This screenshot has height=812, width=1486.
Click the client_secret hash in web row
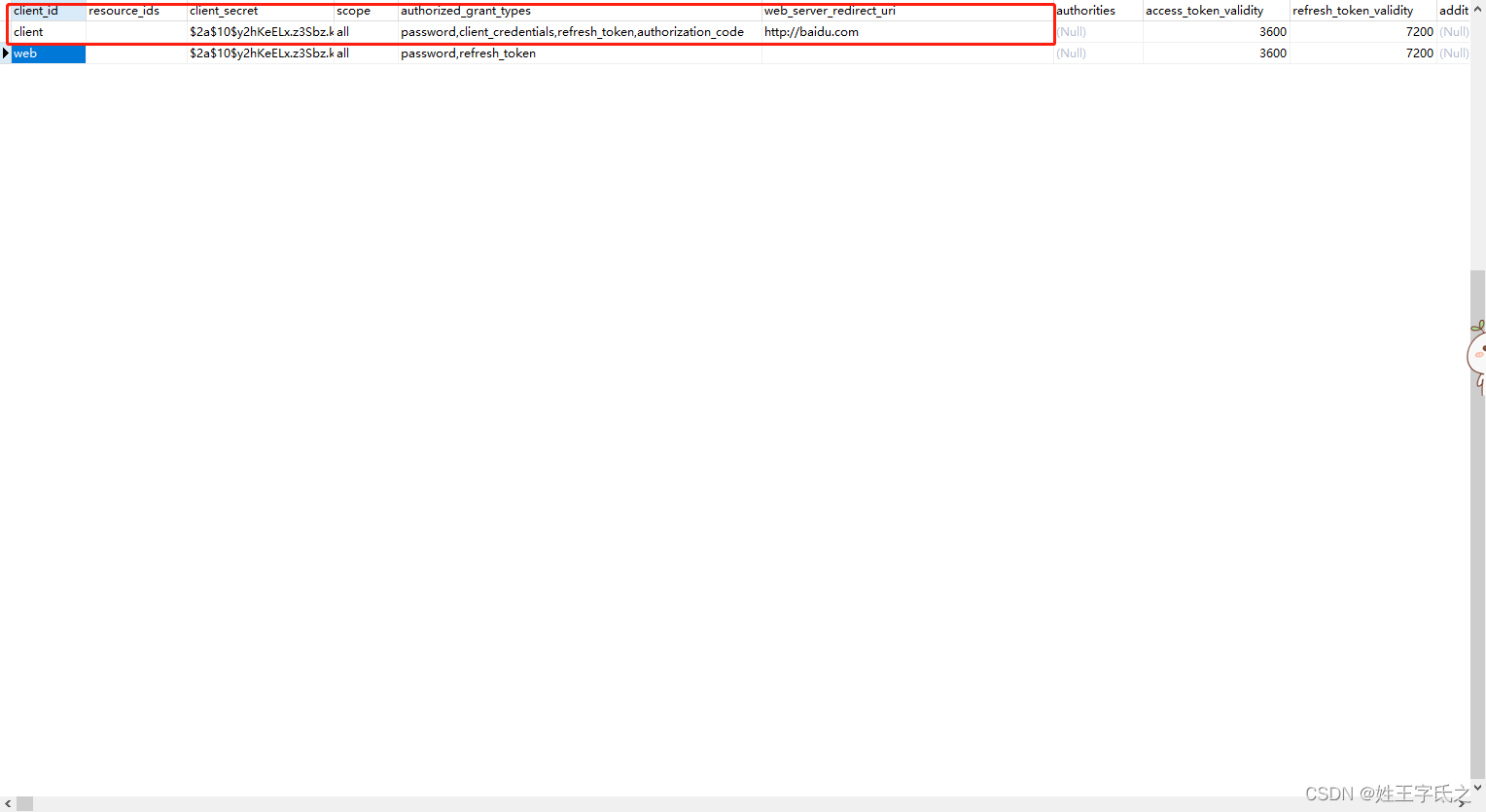[261, 53]
